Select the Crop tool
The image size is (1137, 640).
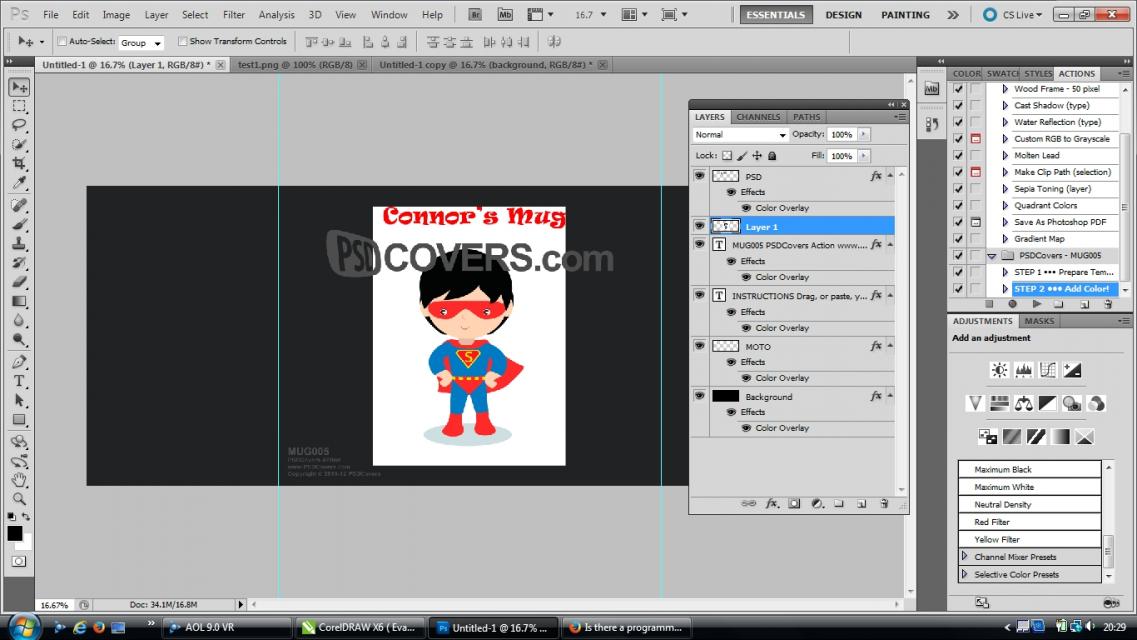[x=19, y=163]
